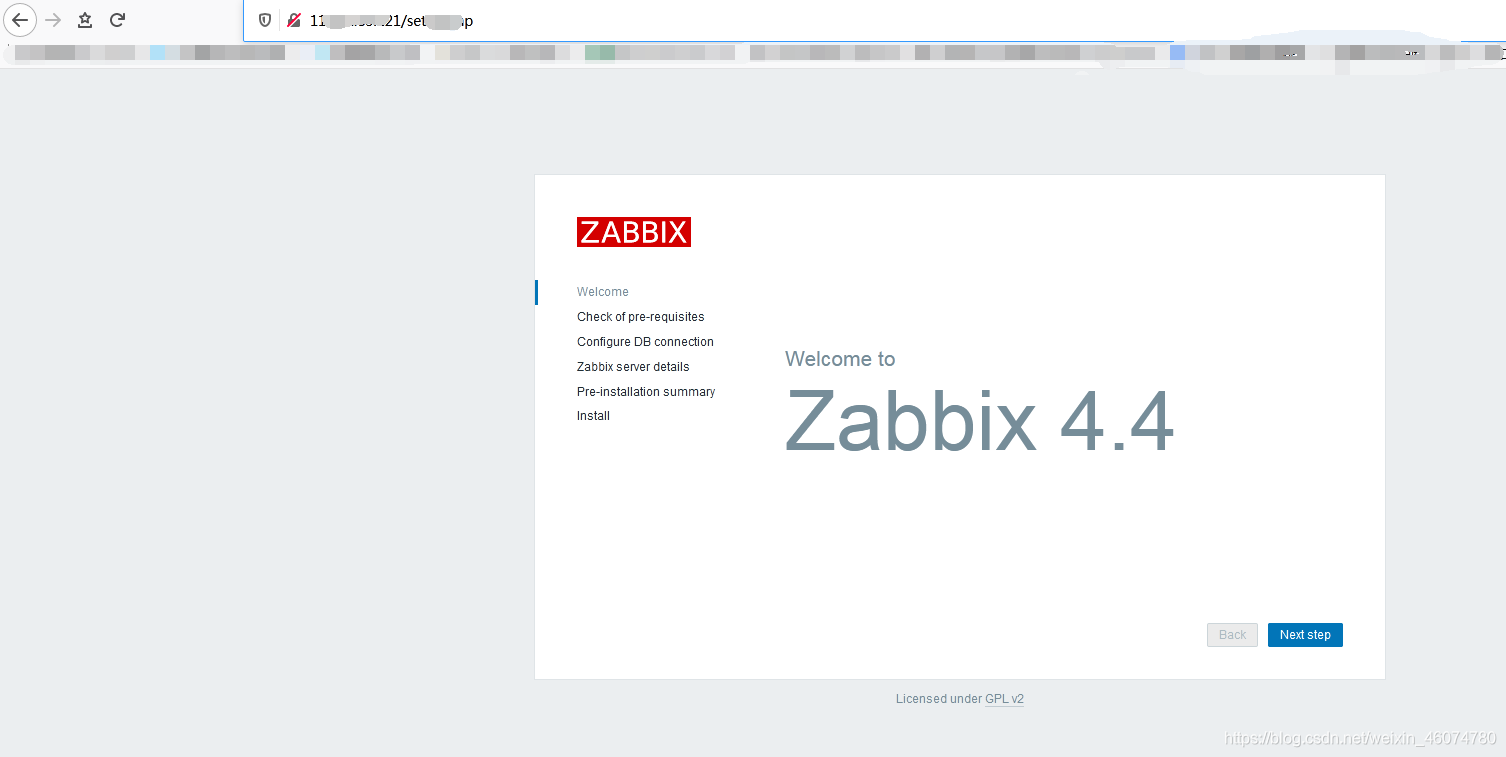Click the 'Licensed under' footer text
This screenshot has height=757, width=1506.
click(x=939, y=699)
